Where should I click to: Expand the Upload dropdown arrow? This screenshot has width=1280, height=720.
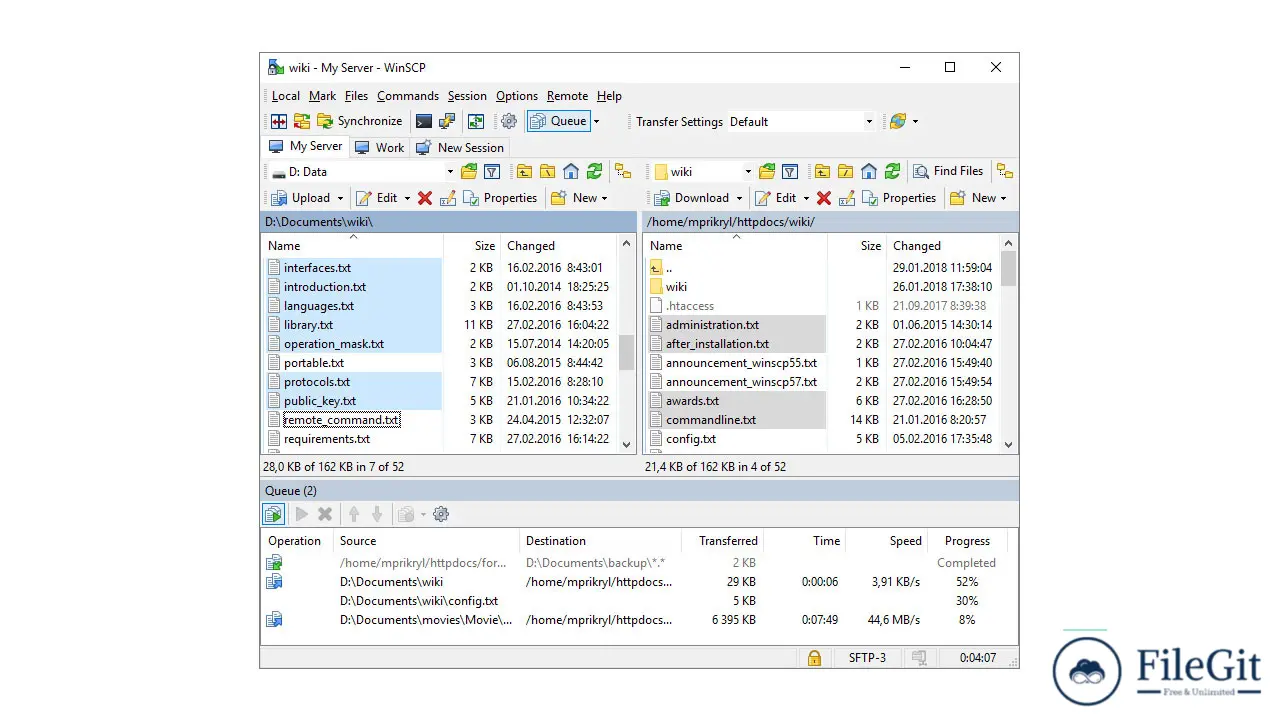341,198
